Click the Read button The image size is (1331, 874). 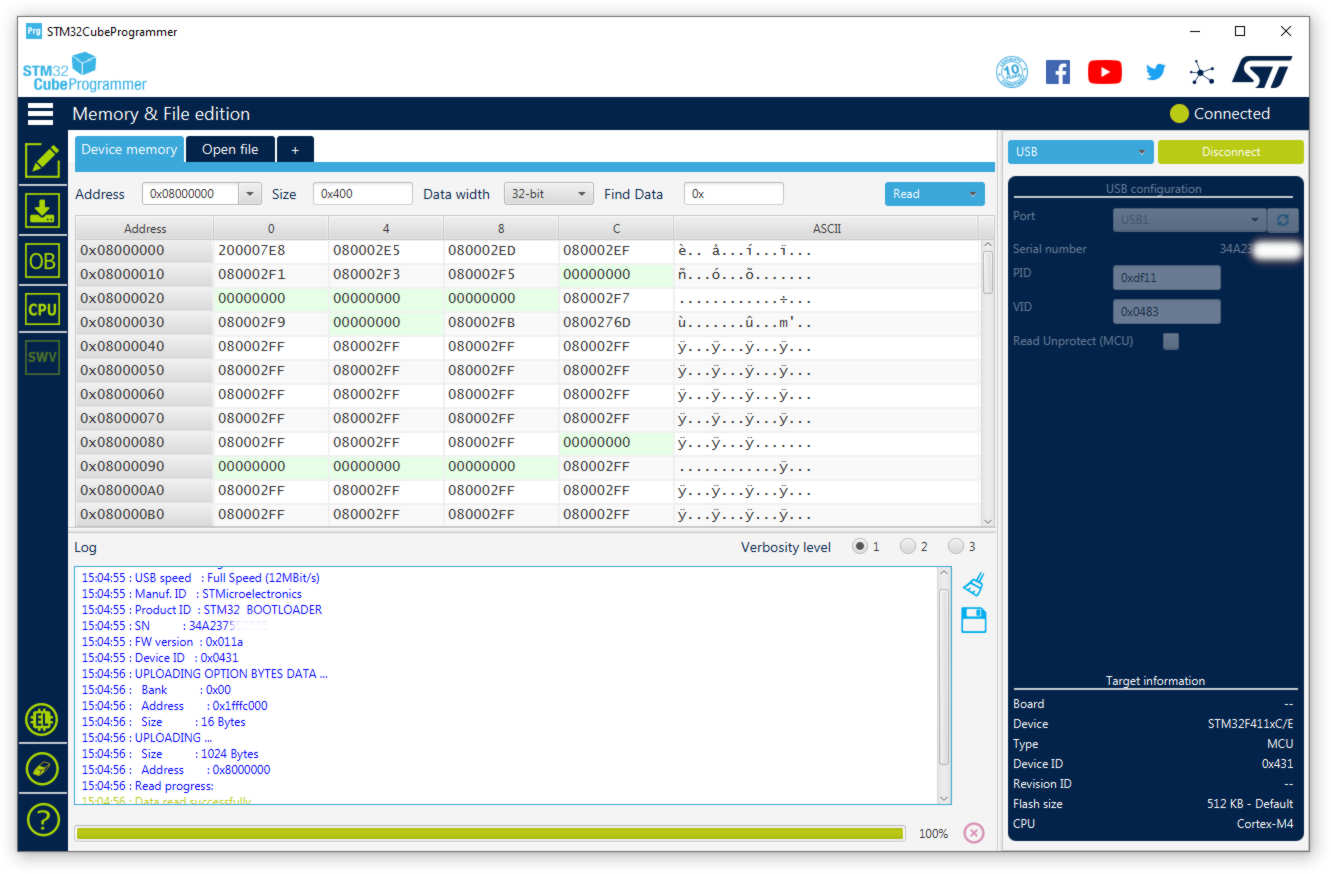click(923, 194)
